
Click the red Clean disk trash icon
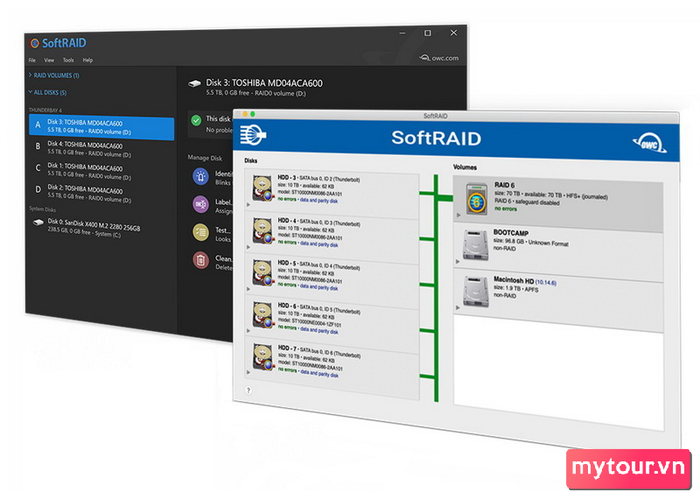pos(200,260)
